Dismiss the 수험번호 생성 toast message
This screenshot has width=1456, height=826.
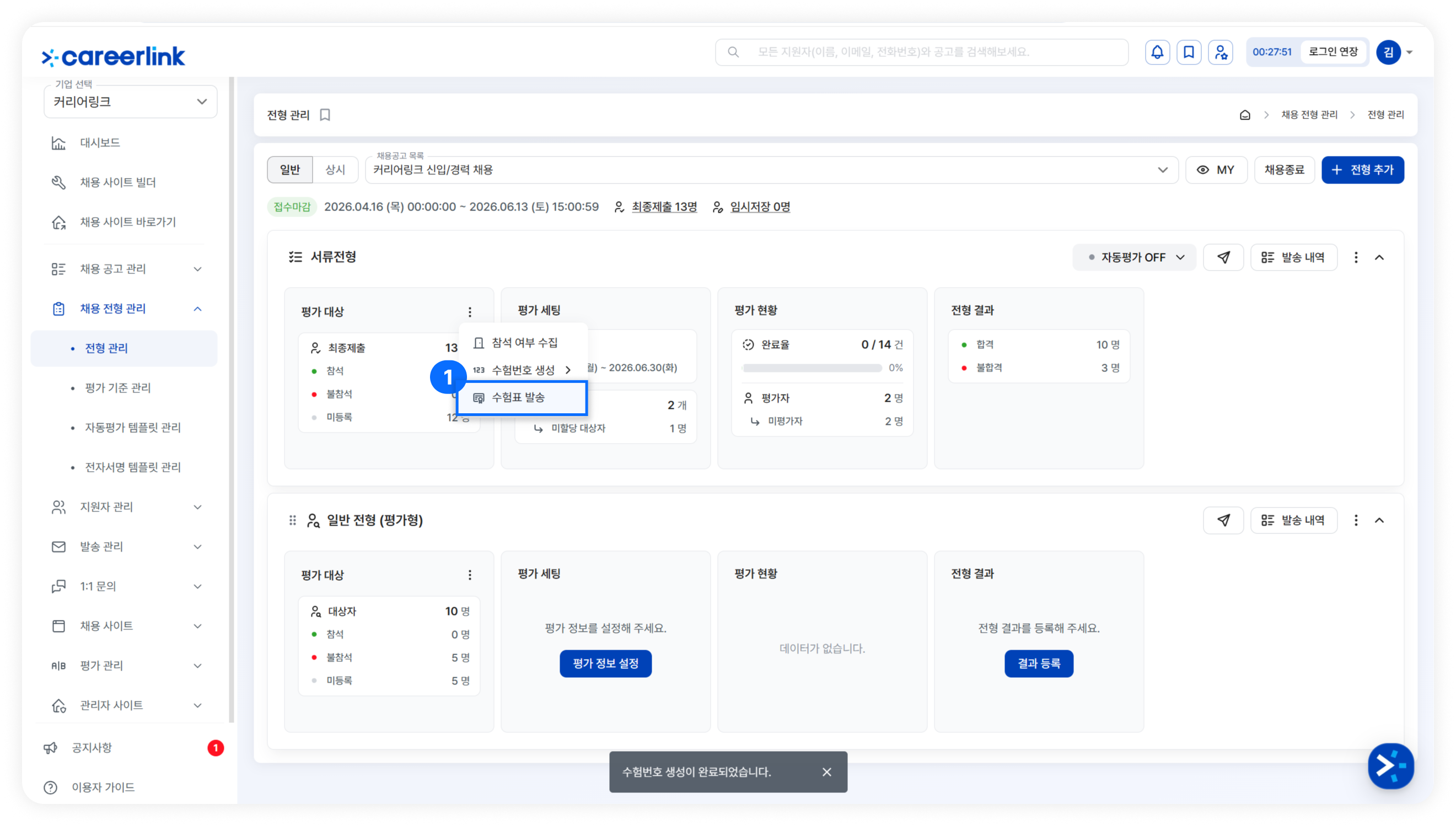[x=827, y=772]
